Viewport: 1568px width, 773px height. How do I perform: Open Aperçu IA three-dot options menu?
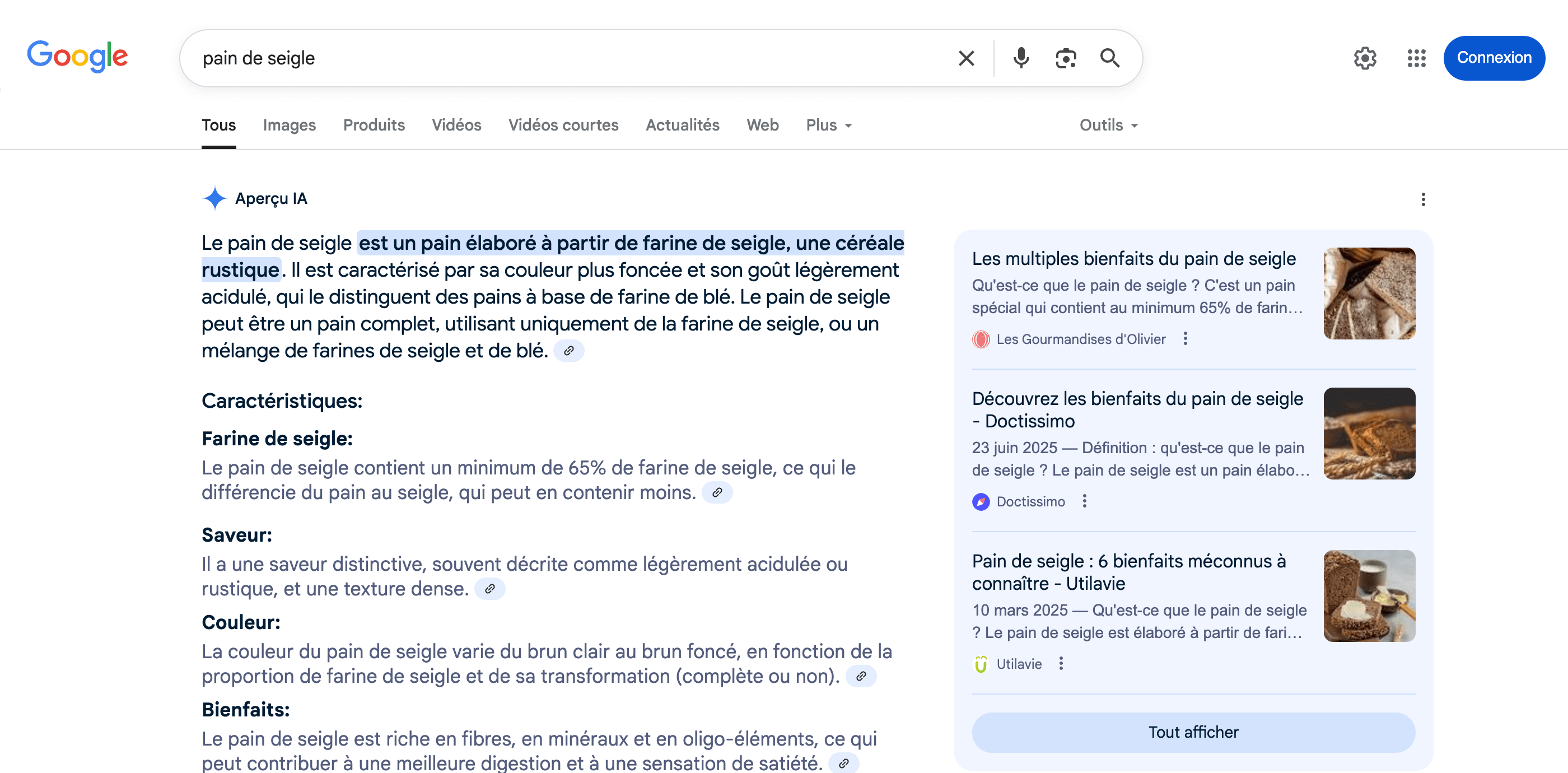[1422, 199]
